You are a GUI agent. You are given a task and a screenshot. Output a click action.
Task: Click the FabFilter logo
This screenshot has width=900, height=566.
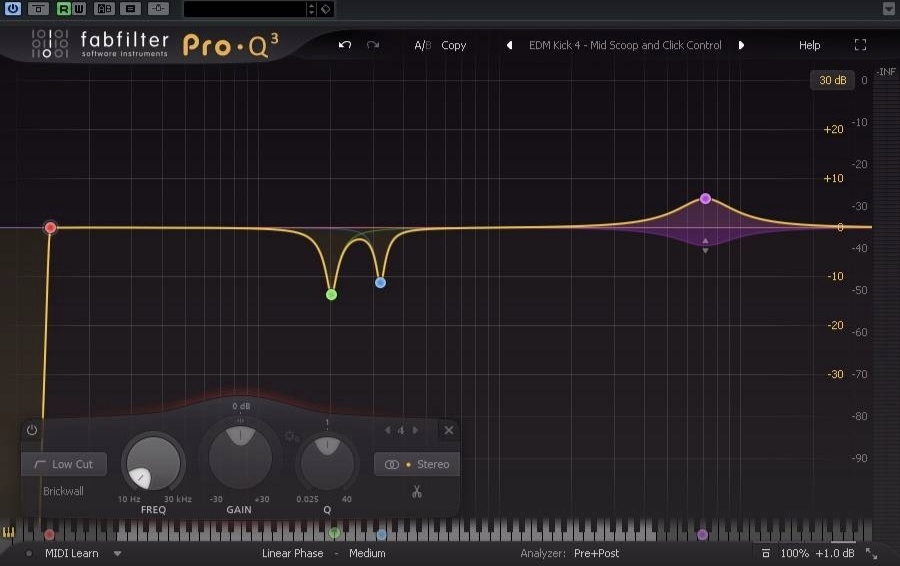(x=100, y=44)
